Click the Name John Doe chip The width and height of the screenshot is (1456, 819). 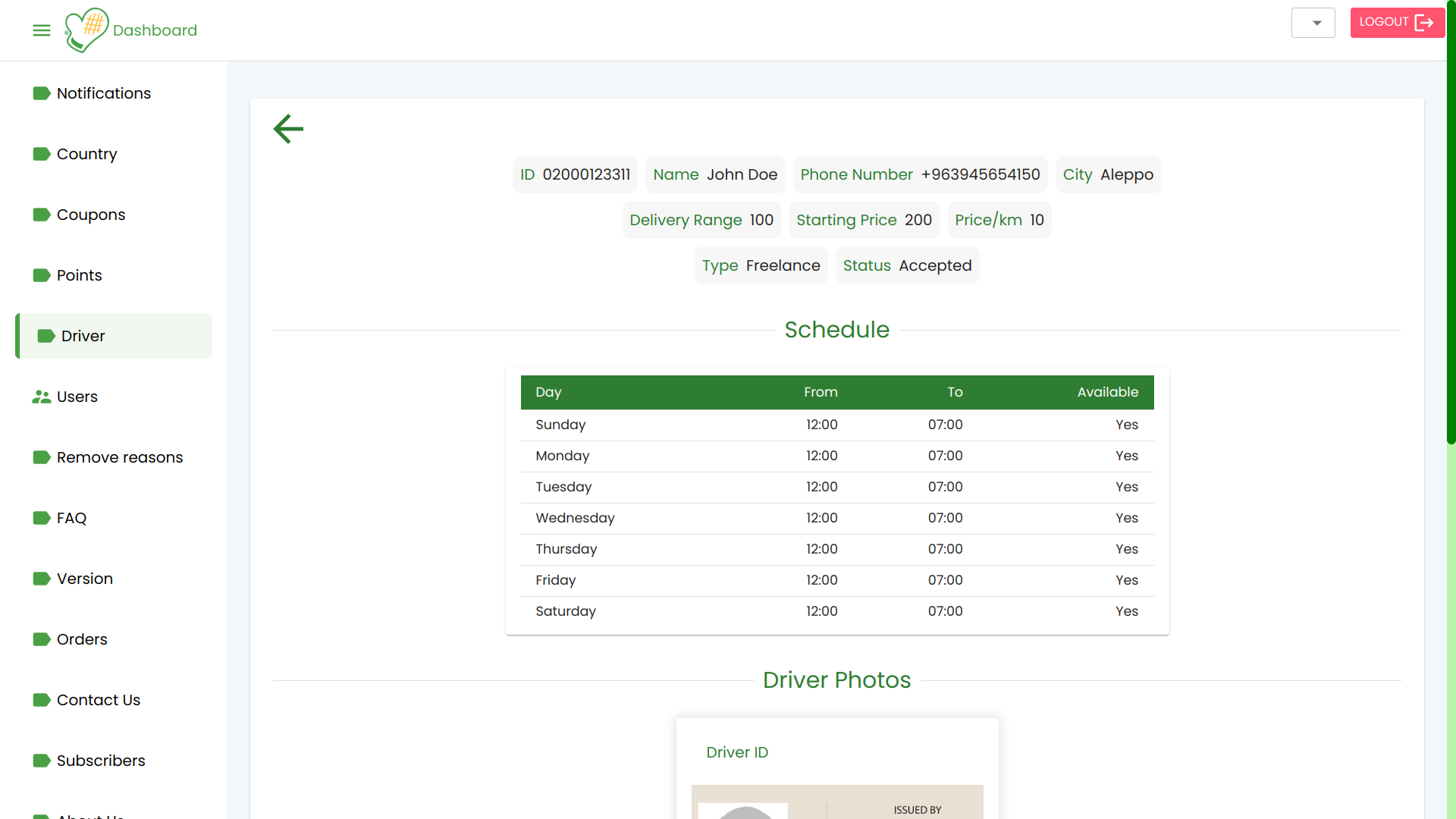[x=715, y=174]
